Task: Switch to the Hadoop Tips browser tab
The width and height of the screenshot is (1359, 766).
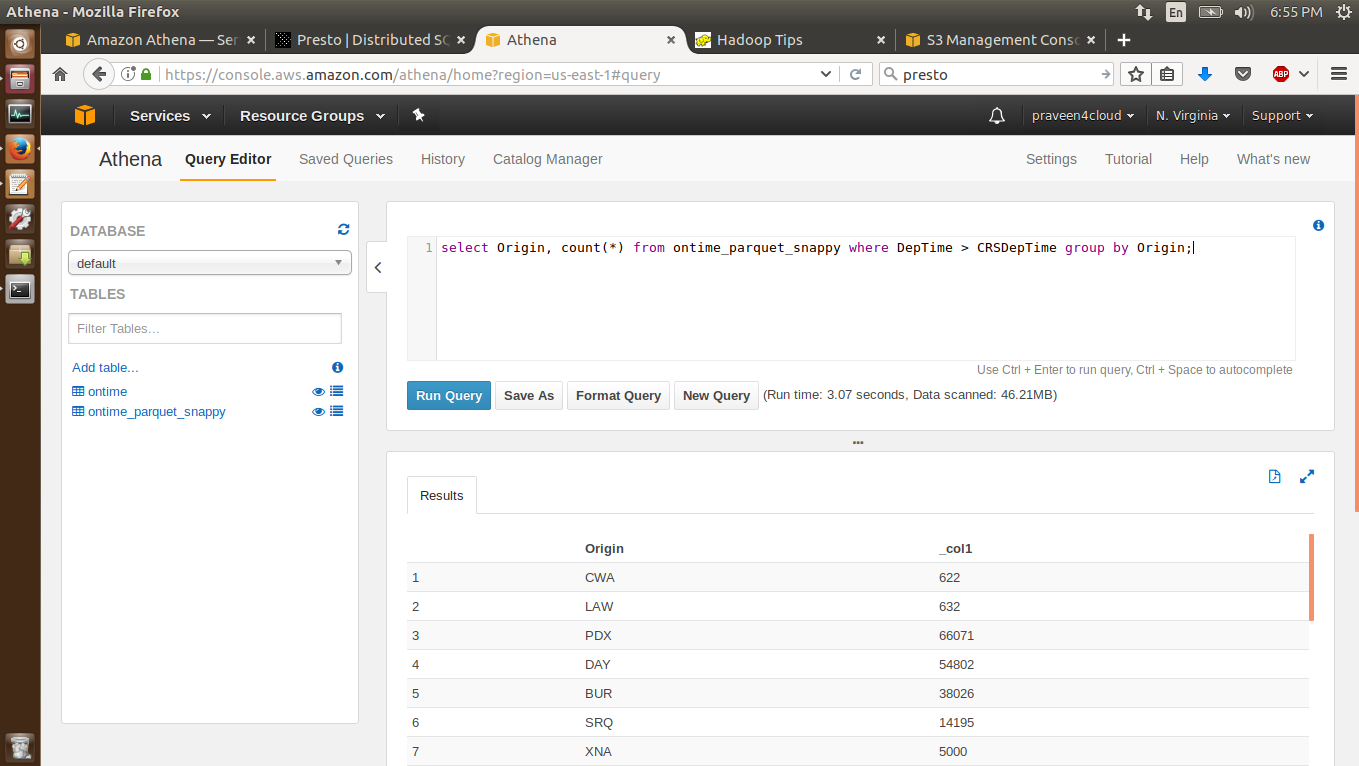Action: (x=790, y=40)
